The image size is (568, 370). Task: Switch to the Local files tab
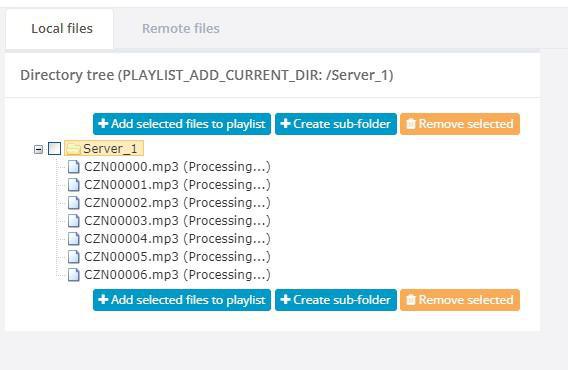pyautogui.click(x=62, y=28)
